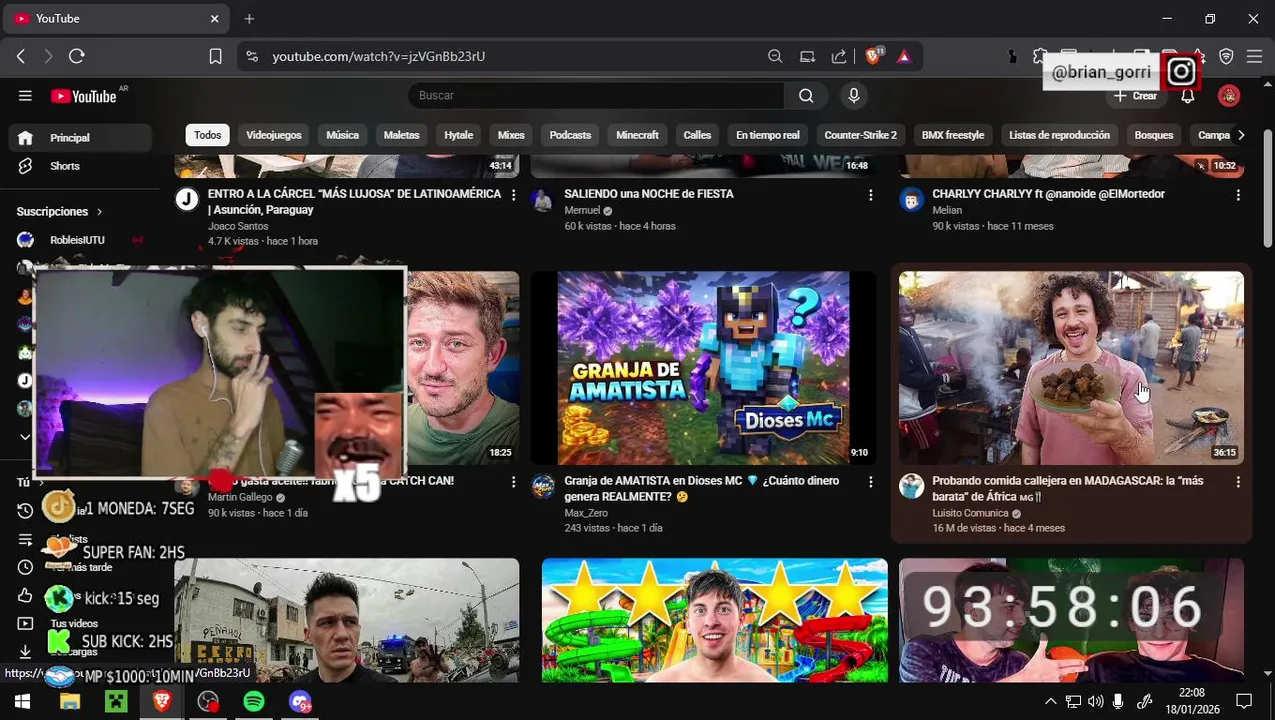Click the address bar URL
This screenshot has height=720, width=1275.
click(x=379, y=56)
